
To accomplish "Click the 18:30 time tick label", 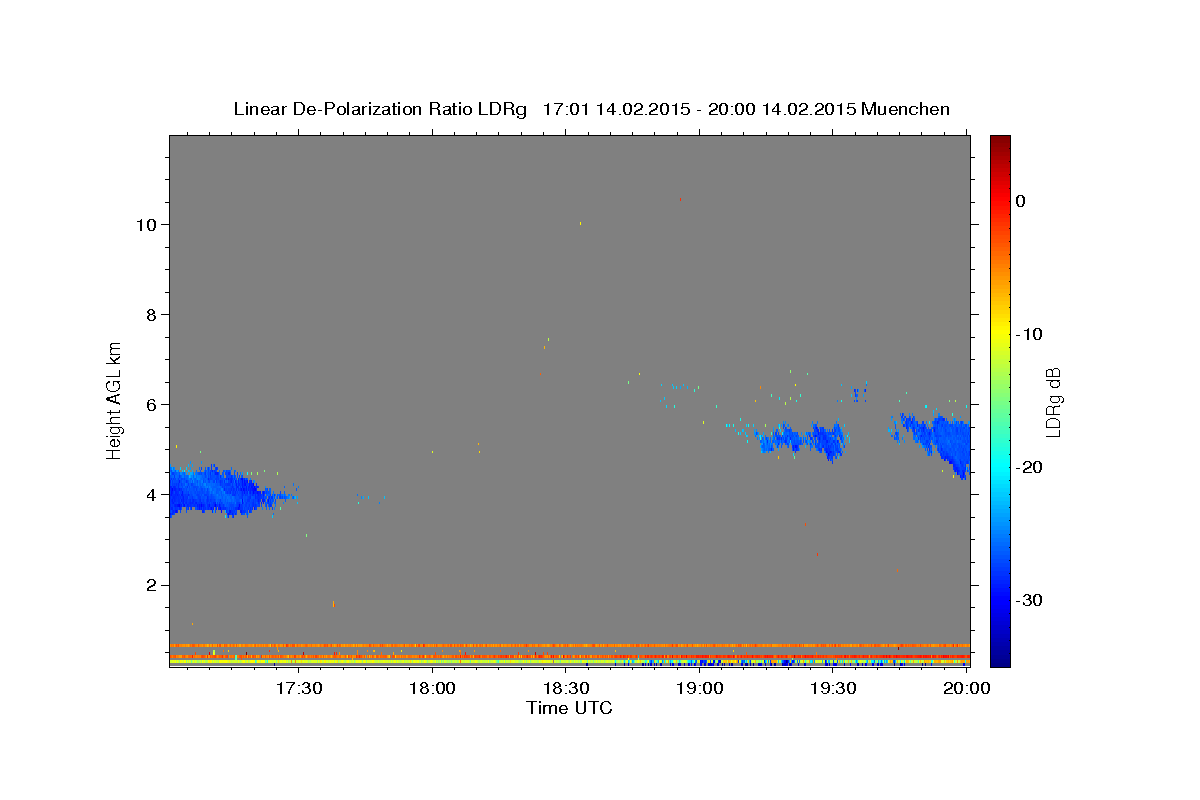I will pos(566,688).
